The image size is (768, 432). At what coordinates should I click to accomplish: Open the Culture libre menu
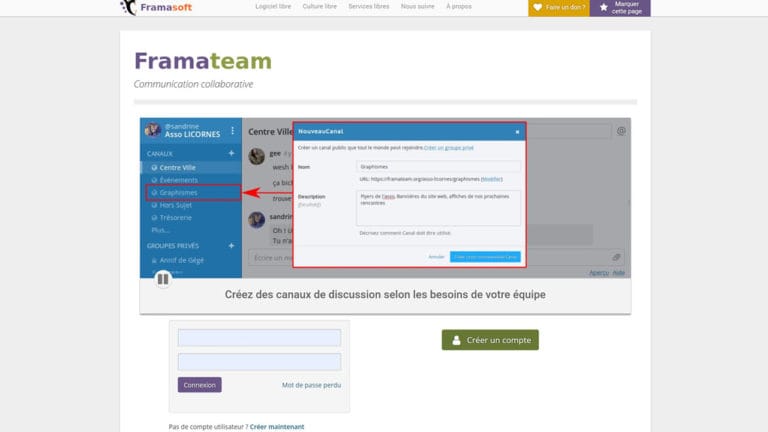point(319,6)
